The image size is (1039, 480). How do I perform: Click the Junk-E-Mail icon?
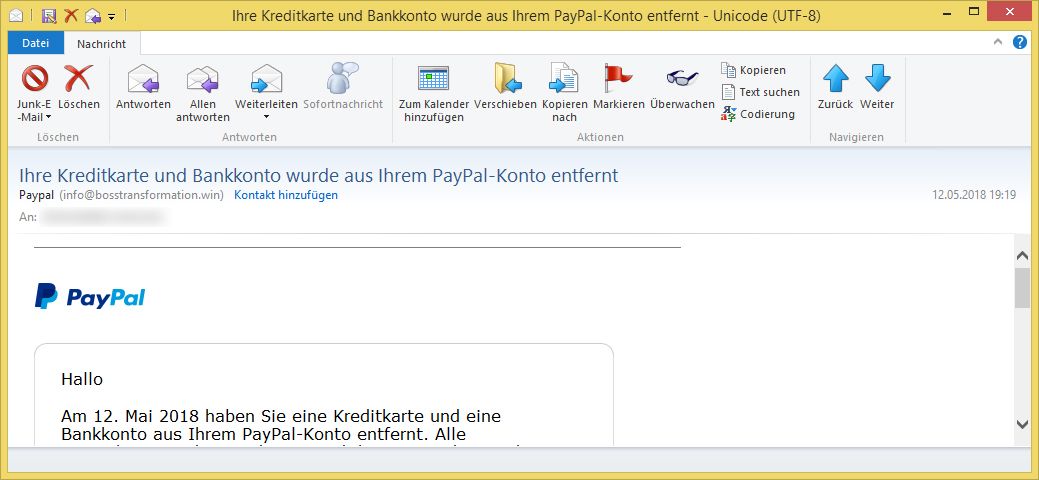click(x=35, y=79)
